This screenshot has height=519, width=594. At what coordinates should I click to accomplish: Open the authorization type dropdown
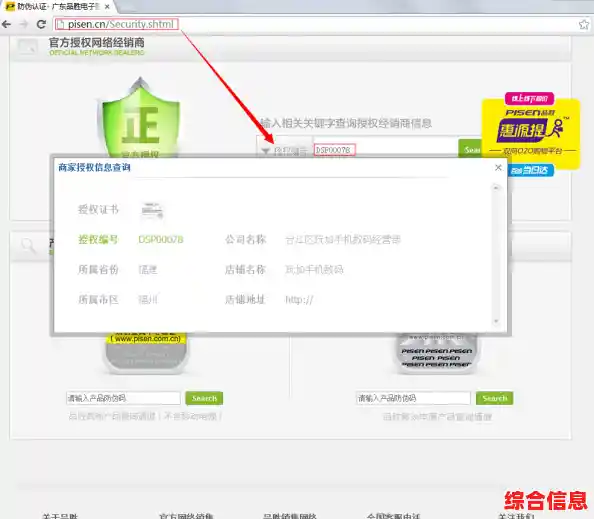coord(284,151)
